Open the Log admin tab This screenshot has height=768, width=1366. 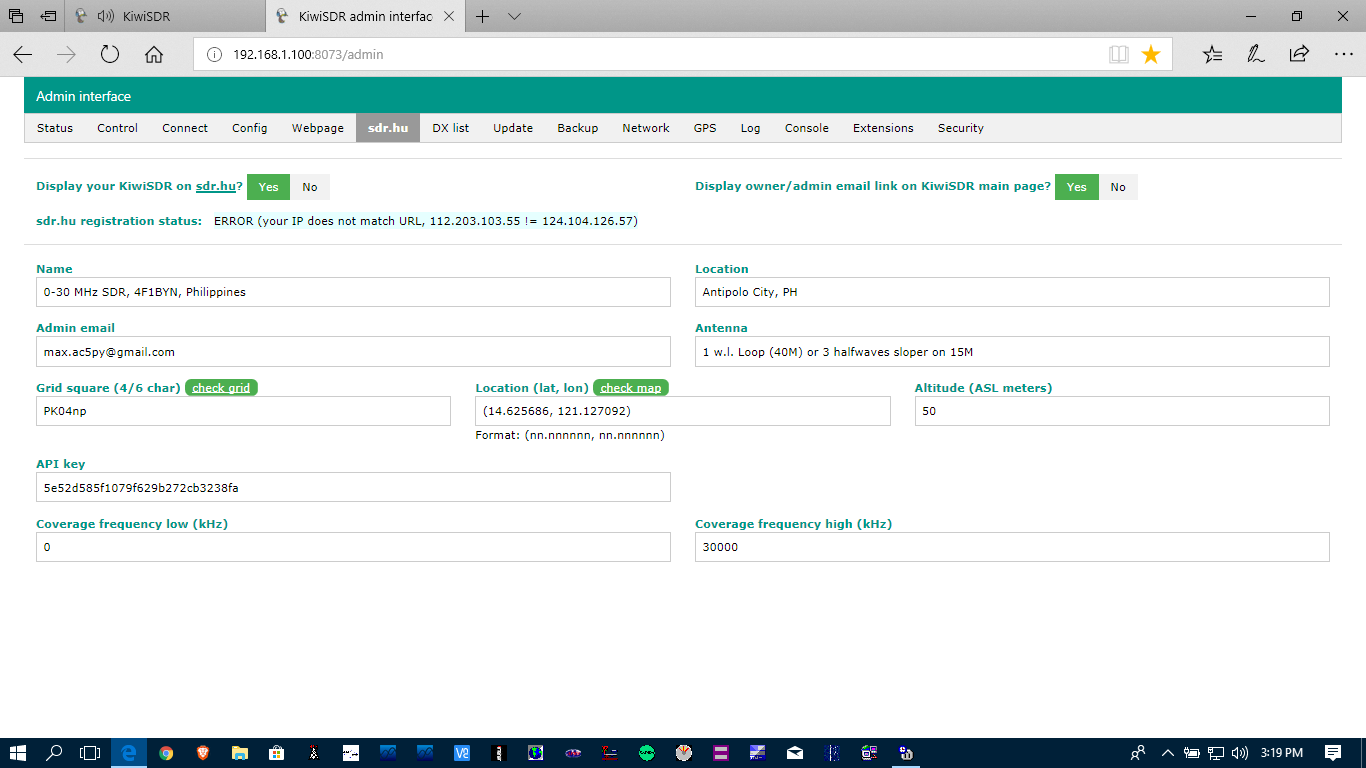coord(751,128)
